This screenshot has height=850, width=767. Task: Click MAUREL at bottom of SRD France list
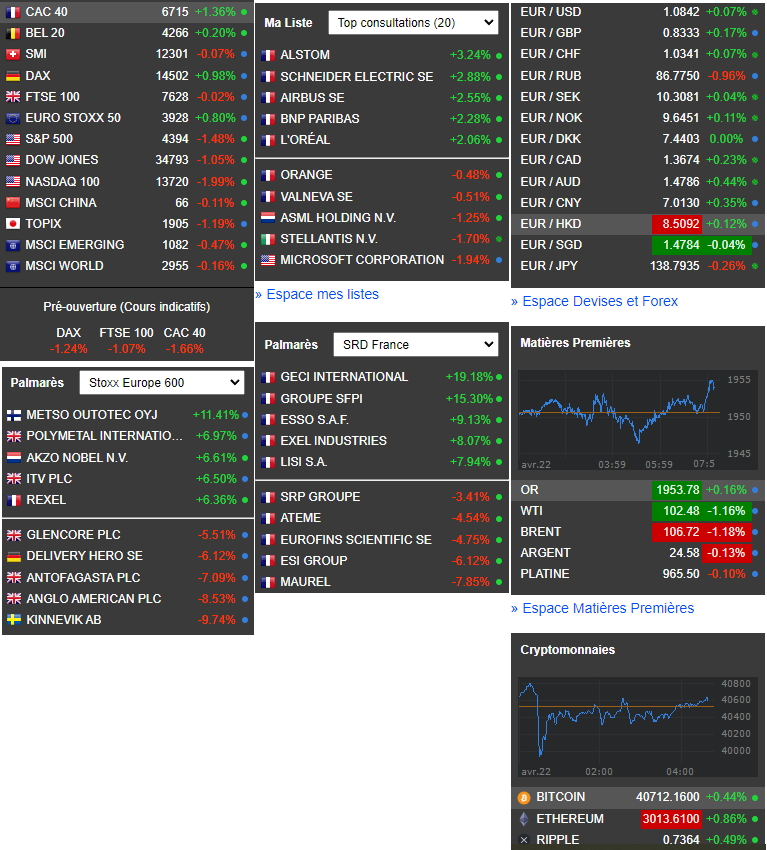click(305, 582)
